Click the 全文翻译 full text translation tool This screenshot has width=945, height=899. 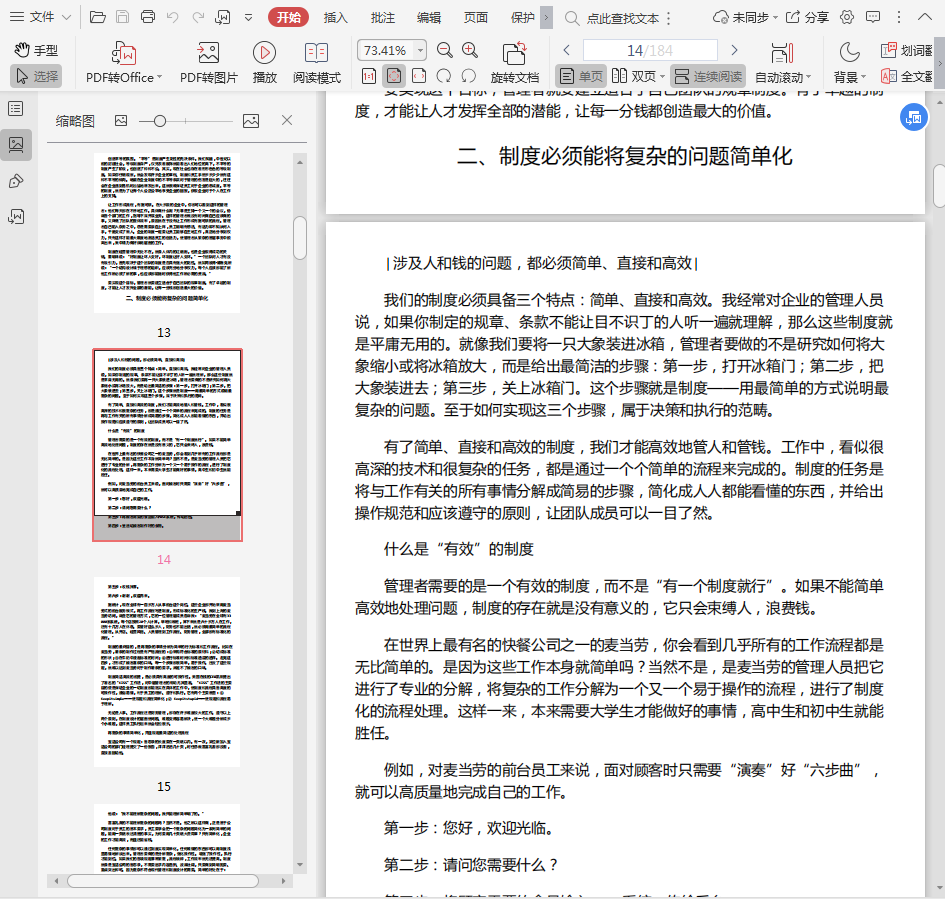[907, 76]
